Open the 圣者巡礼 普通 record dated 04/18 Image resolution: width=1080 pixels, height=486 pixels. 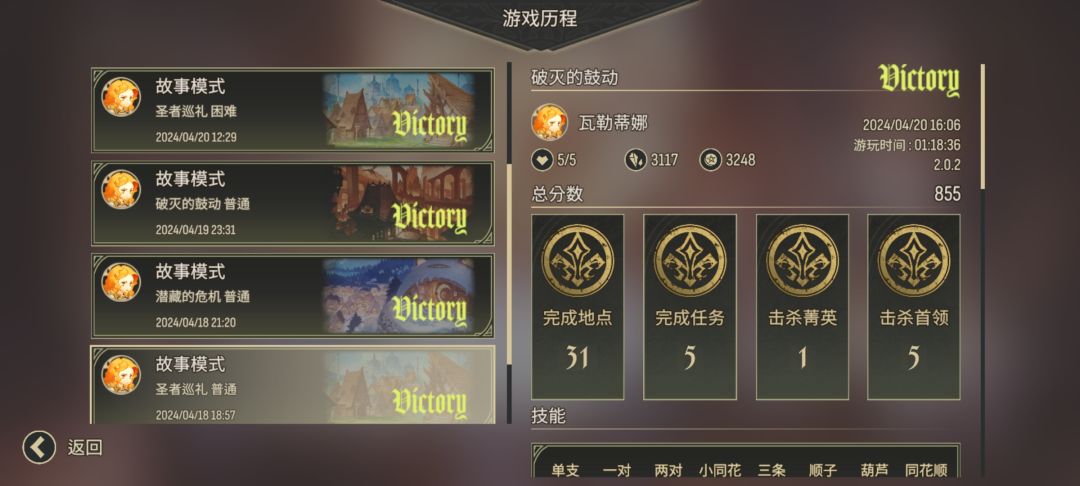tap(293, 385)
